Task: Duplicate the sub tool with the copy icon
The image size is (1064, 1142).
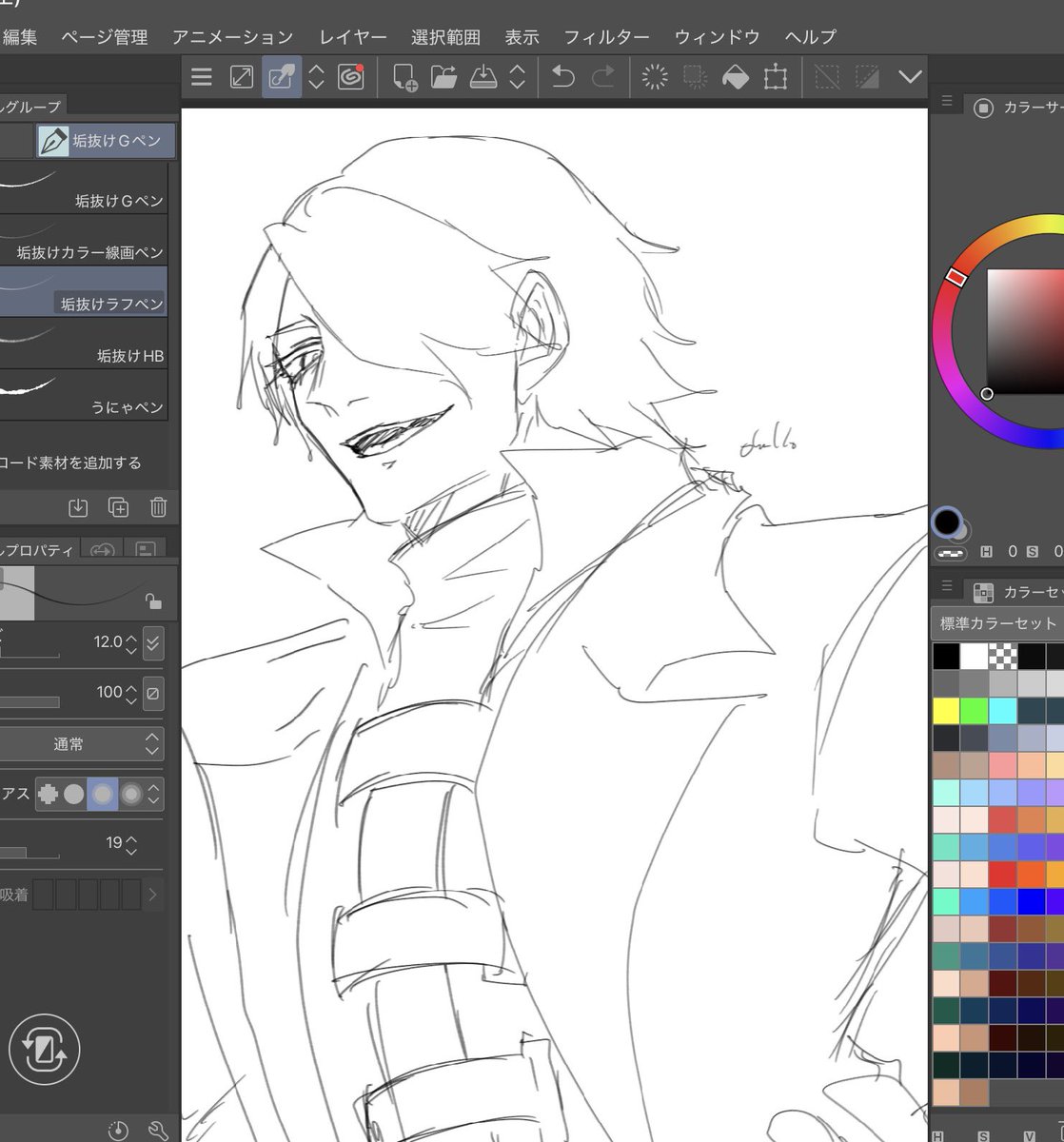Action: 119,507
